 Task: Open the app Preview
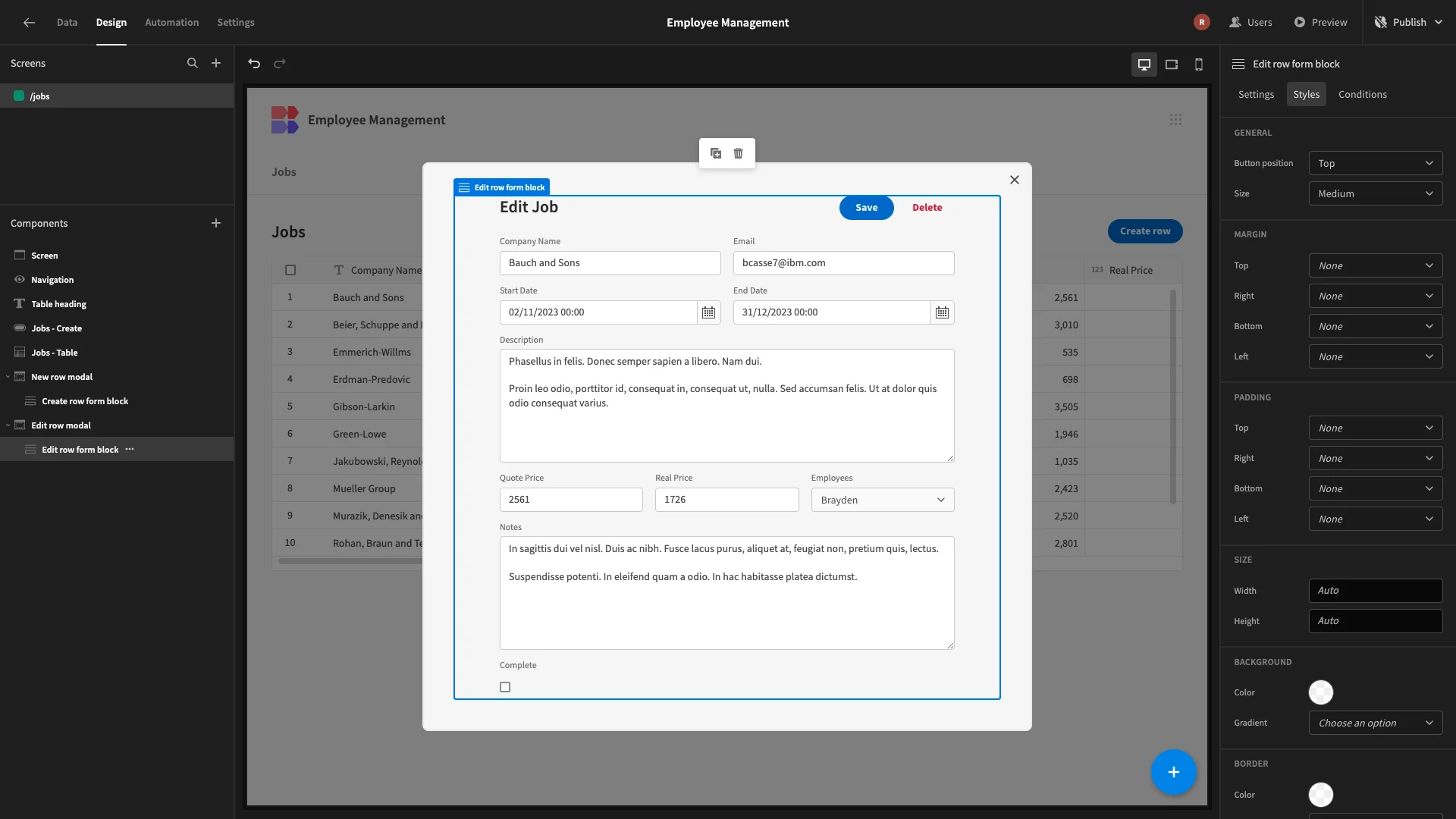point(1320,23)
